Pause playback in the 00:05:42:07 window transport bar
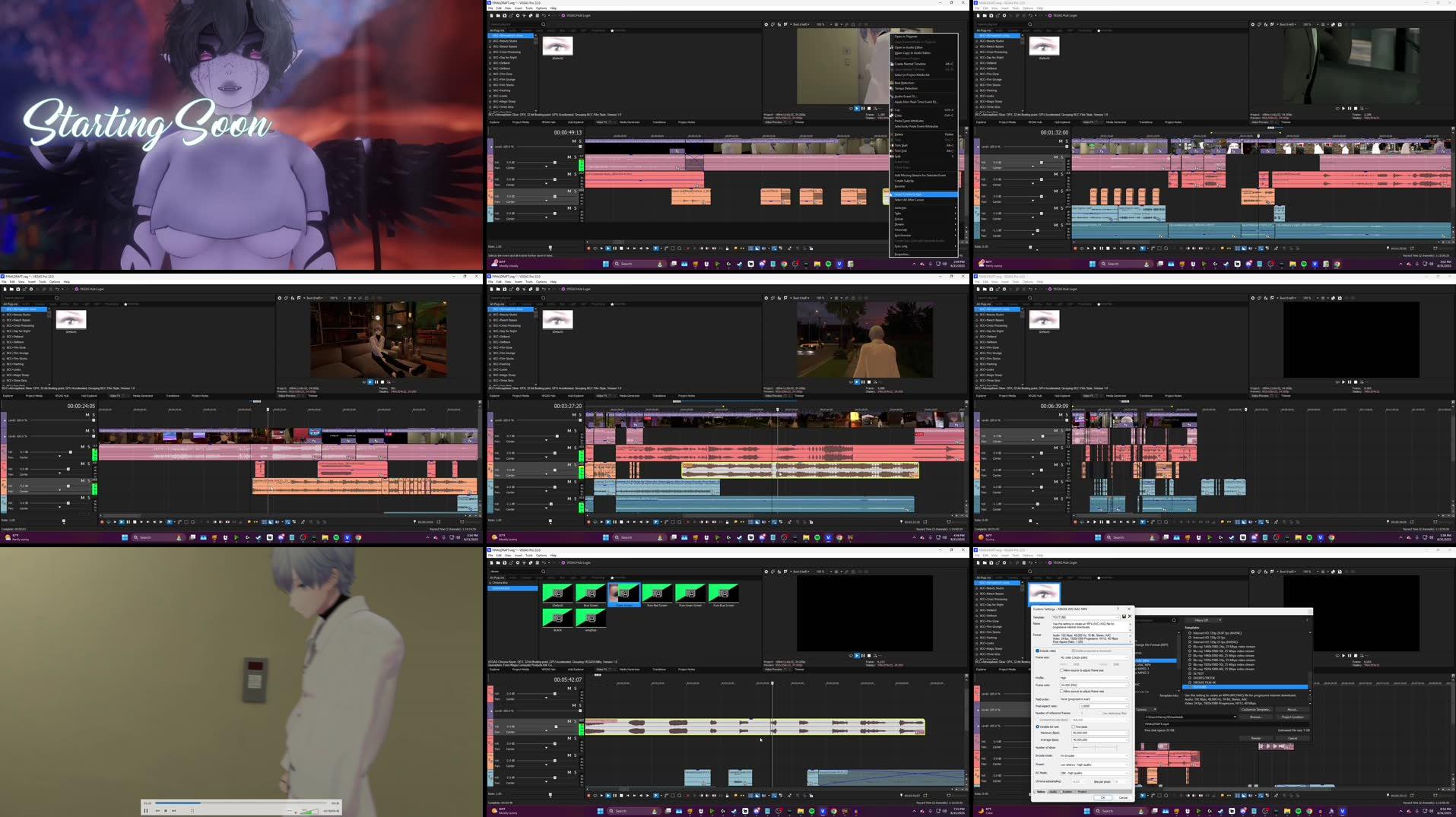The width and height of the screenshot is (1456, 817). click(x=614, y=796)
